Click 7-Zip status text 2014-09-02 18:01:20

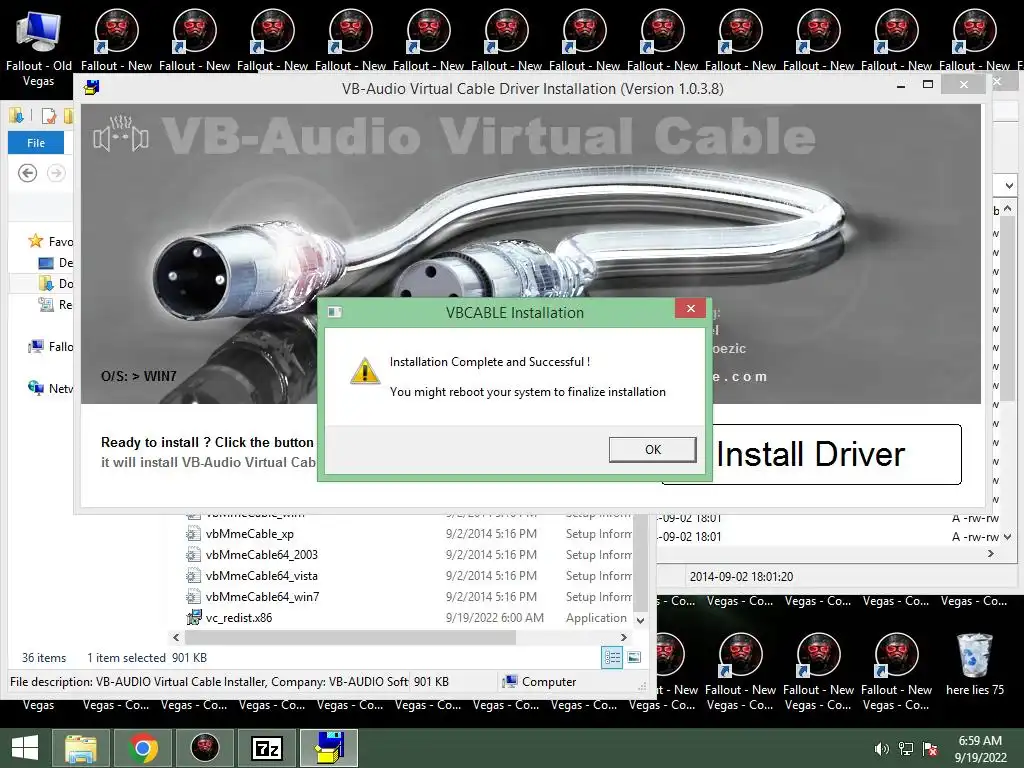pyautogui.click(x=741, y=577)
